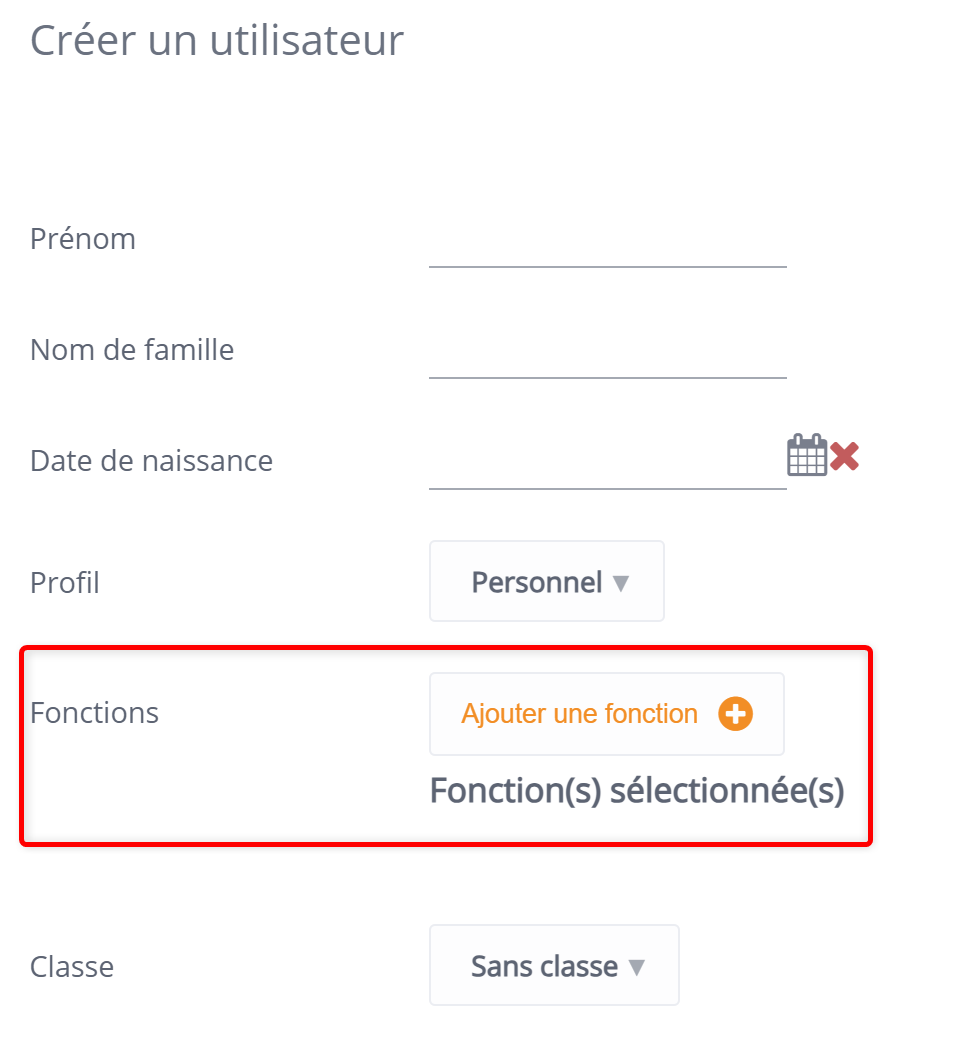
Task: Select the Nom de famille input field
Action: tap(606, 368)
